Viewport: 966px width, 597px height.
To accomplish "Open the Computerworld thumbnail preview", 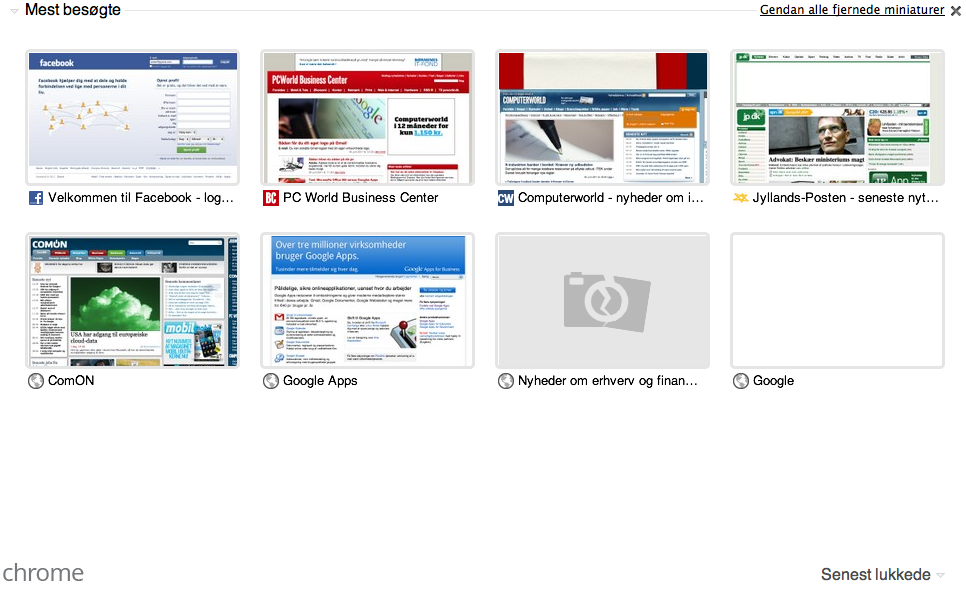I will click(x=603, y=118).
